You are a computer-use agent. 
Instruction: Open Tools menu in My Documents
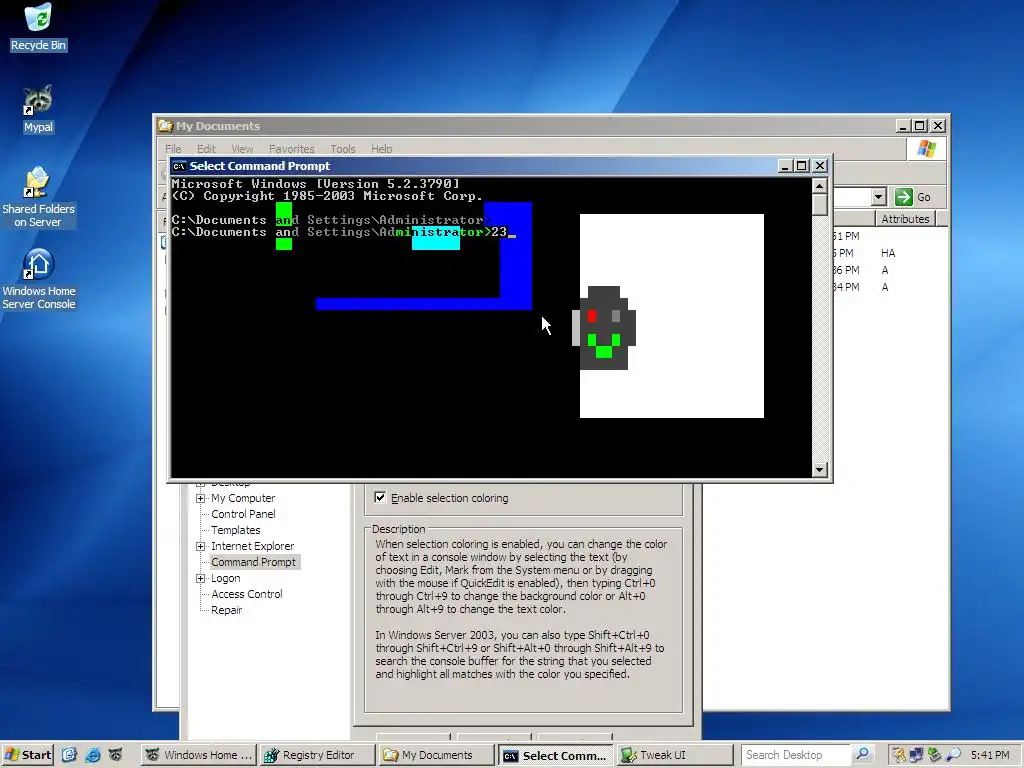pyautogui.click(x=342, y=149)
